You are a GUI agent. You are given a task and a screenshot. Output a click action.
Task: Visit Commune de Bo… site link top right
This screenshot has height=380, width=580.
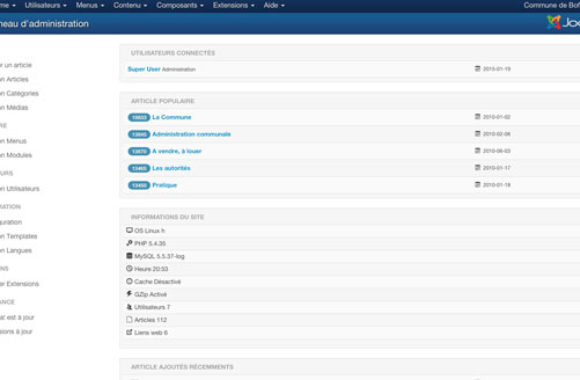pos(552,6)
